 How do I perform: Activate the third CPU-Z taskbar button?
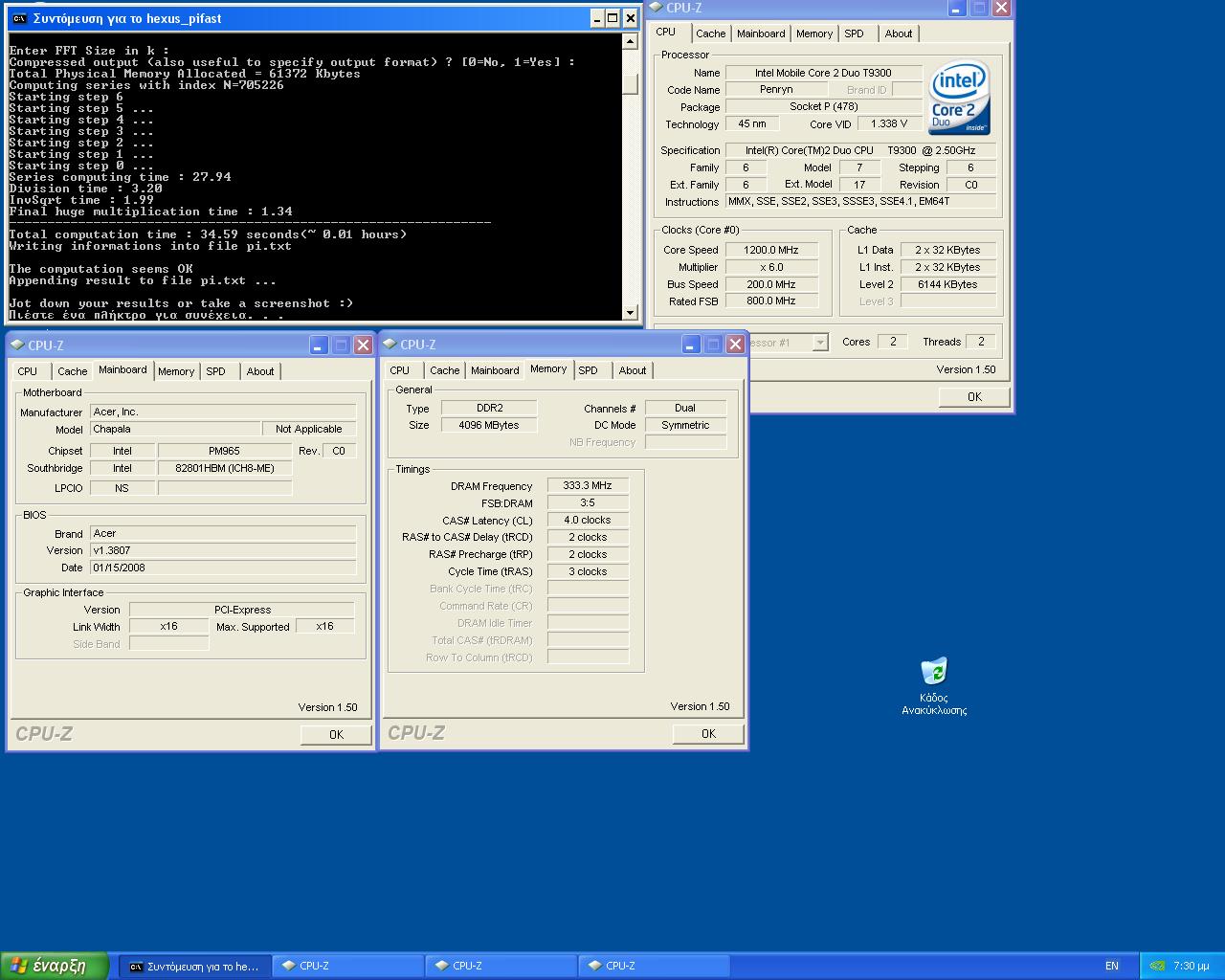click(655, 966)
